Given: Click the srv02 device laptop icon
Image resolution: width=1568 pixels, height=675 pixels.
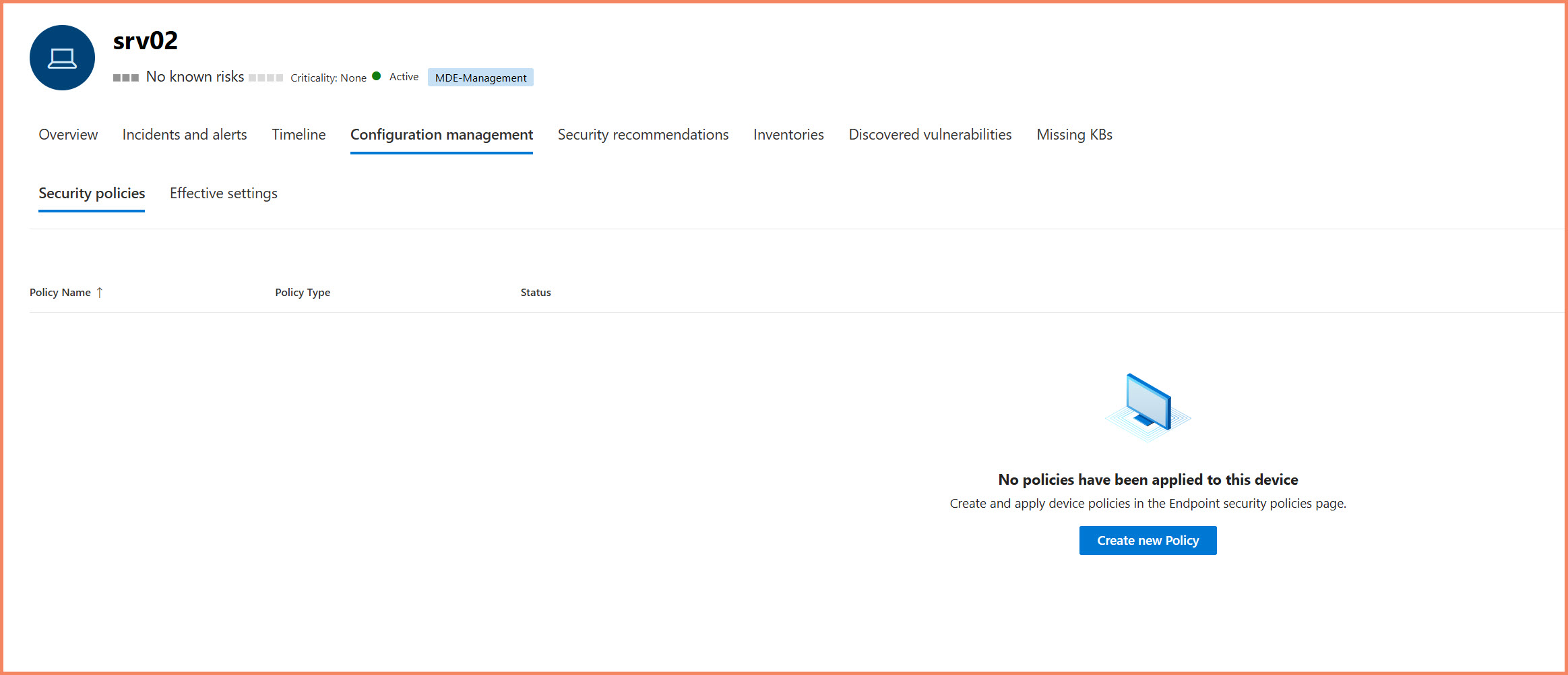Looking at the screenshot, I should pyautogui.click(x=62, y=58).
